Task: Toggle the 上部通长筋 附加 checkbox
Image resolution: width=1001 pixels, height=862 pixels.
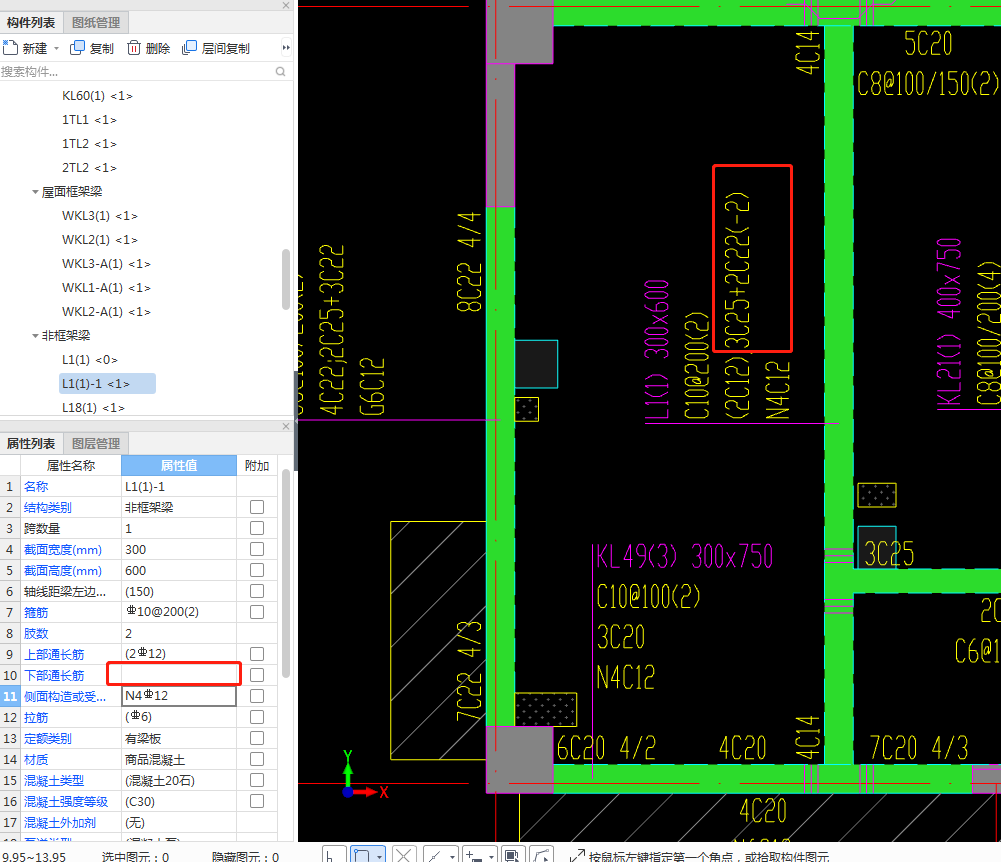Action: click(x=257, y=654)
